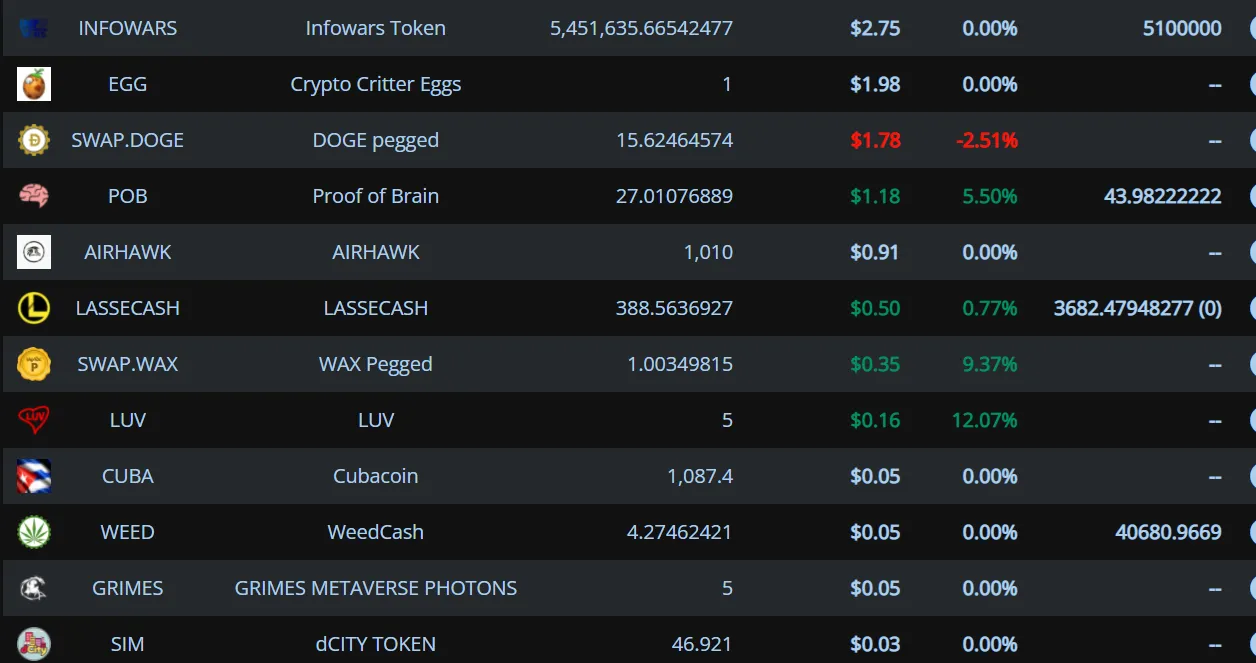
Task: Click the WEED symbol text
Action: pyautogui.click(x=128, y=532)
